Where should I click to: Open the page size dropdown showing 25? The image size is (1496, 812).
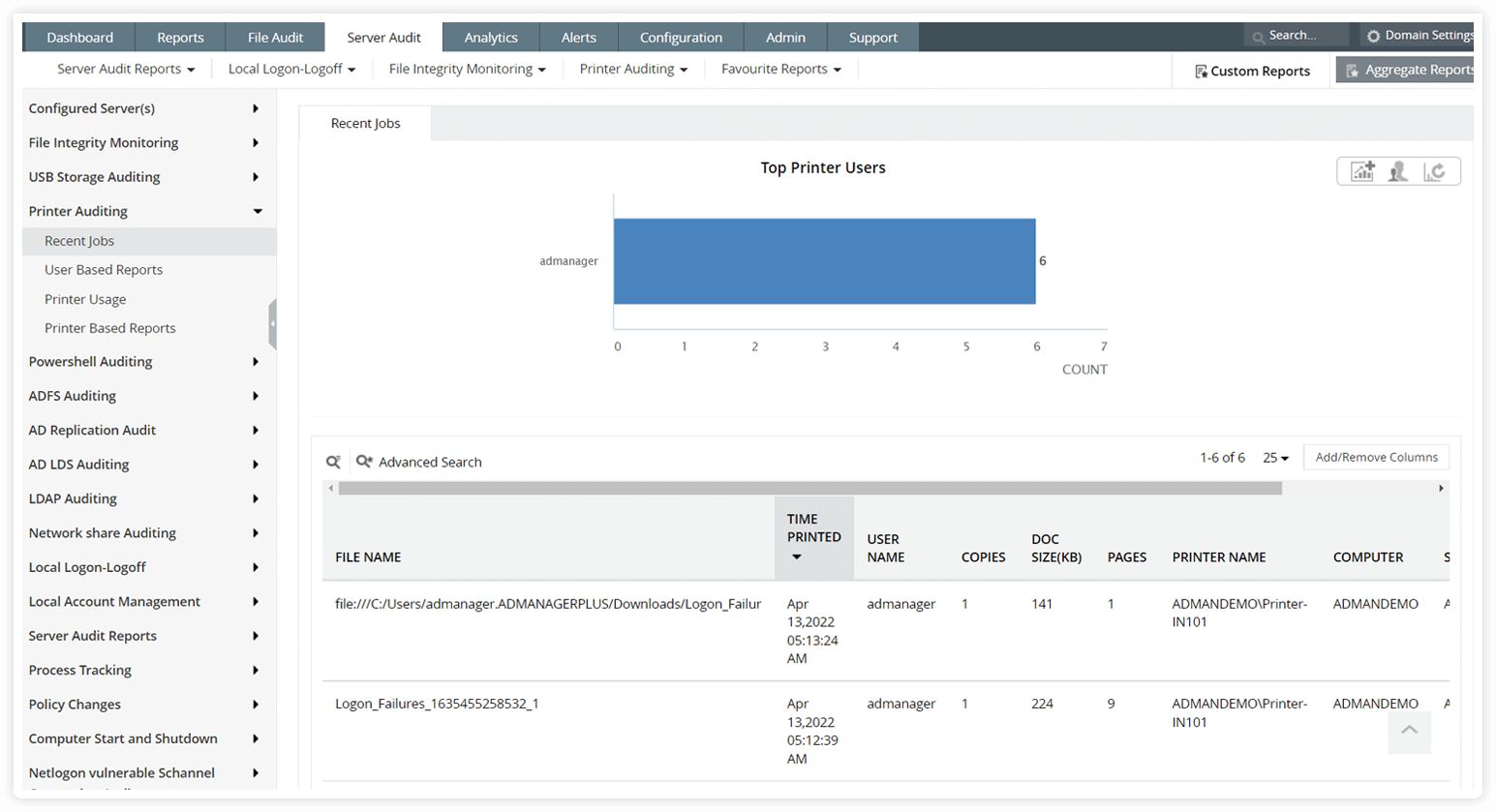coord(1275,457)
